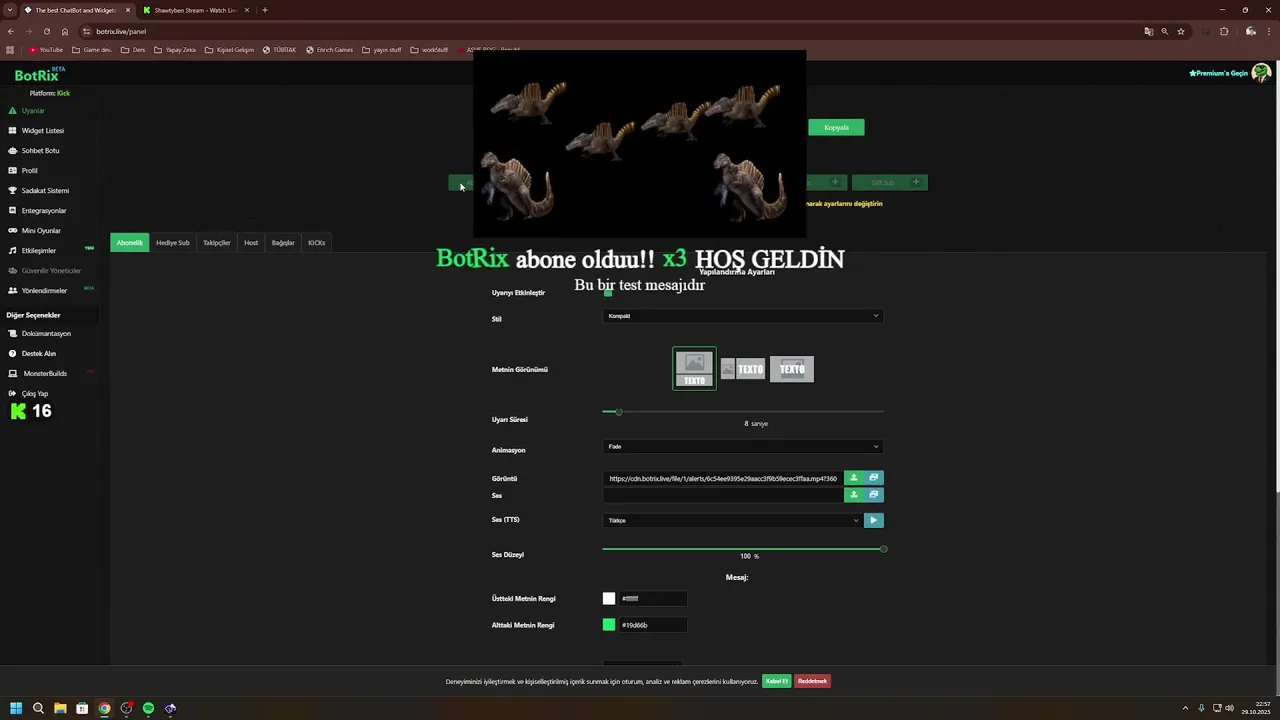Open Chrome three-dot menu
Viewport: 1280px width, 720px height.
pos(1269,31)
